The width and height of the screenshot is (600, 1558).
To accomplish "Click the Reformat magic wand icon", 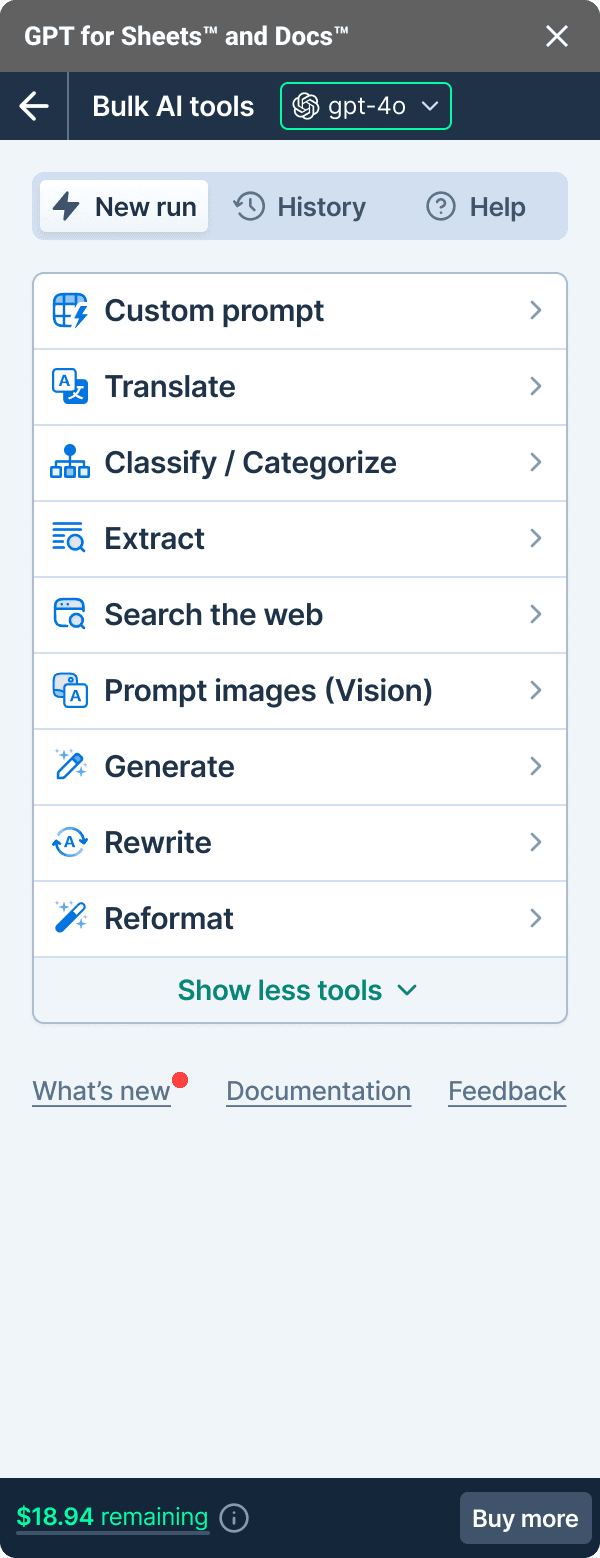I will point(70,919).
